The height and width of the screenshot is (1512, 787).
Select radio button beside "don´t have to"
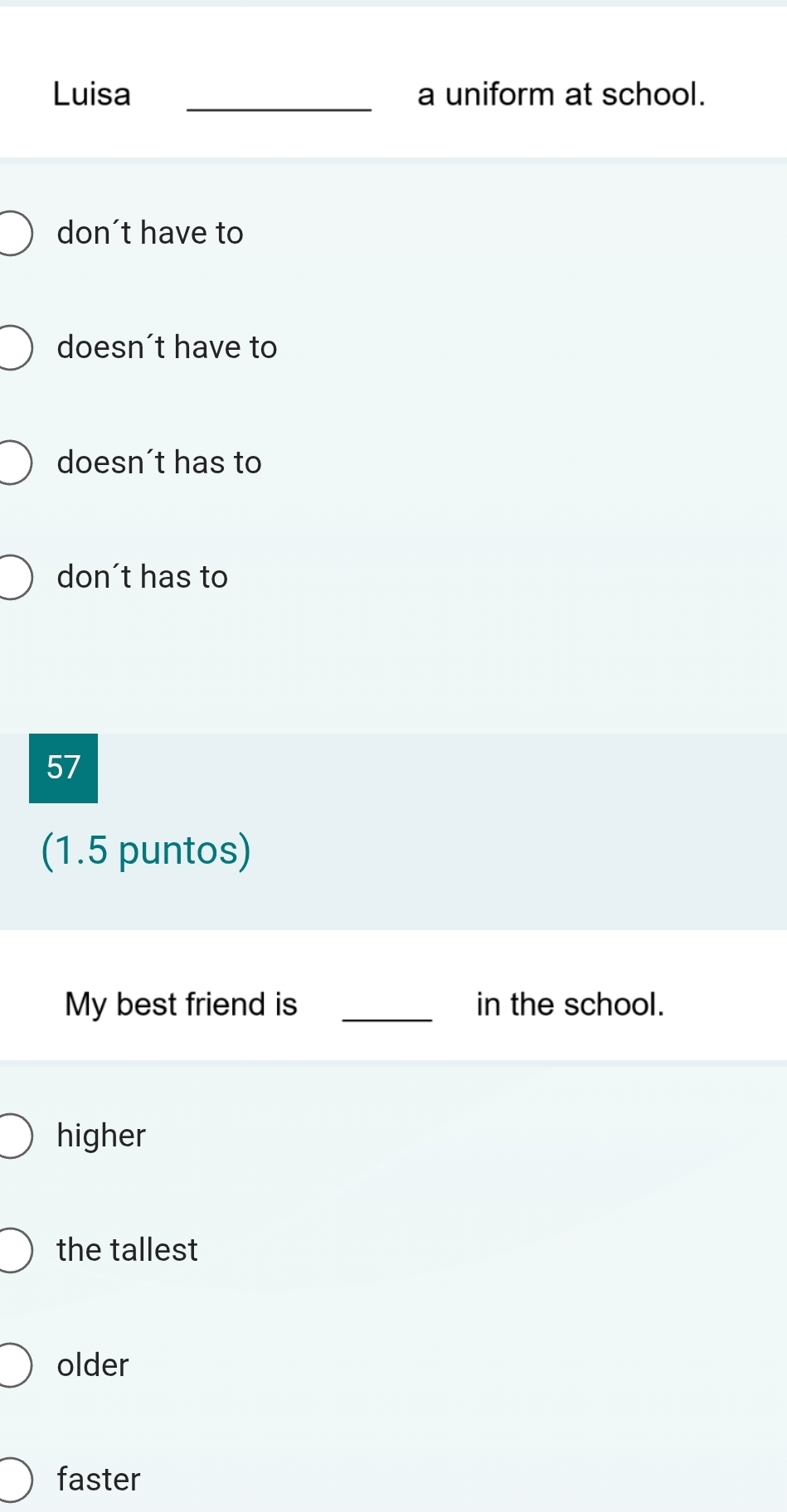[x=14, y=233]
